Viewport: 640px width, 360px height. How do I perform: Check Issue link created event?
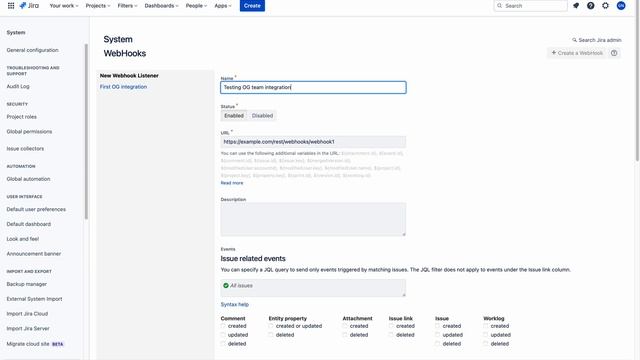391,326
